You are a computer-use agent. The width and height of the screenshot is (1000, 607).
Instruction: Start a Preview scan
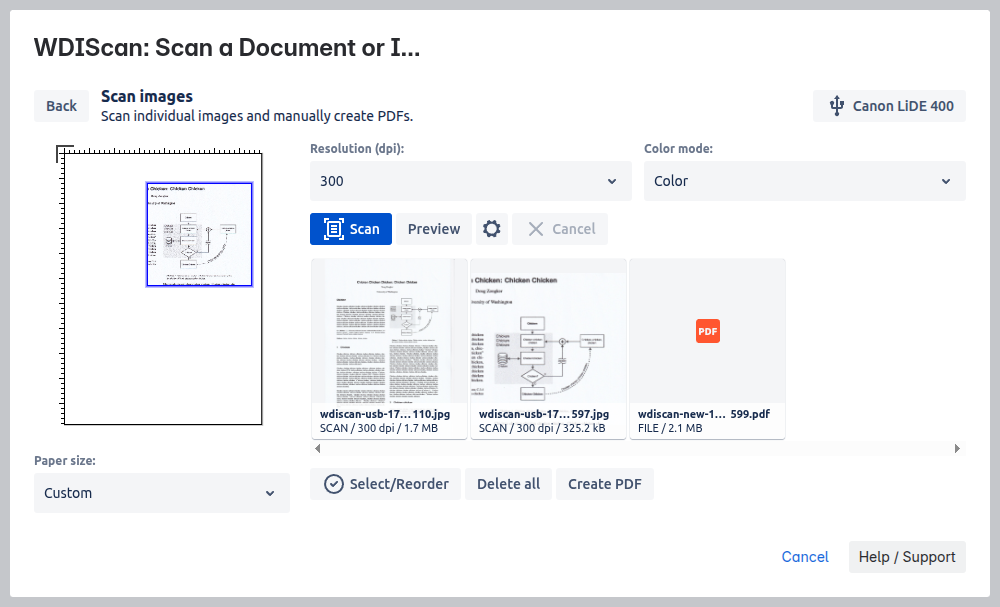pyautogui.click(x=434, y=229)
